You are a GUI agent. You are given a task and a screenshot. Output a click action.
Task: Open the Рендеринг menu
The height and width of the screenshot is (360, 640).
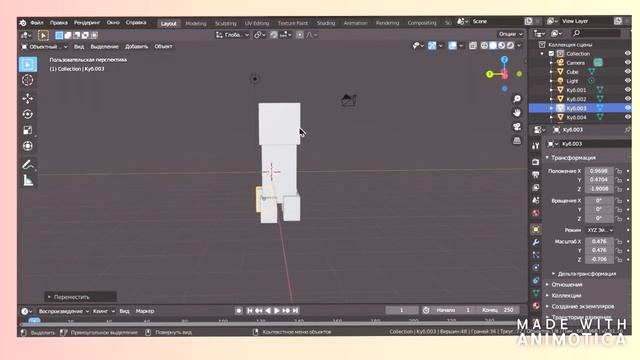coord(87,22)
